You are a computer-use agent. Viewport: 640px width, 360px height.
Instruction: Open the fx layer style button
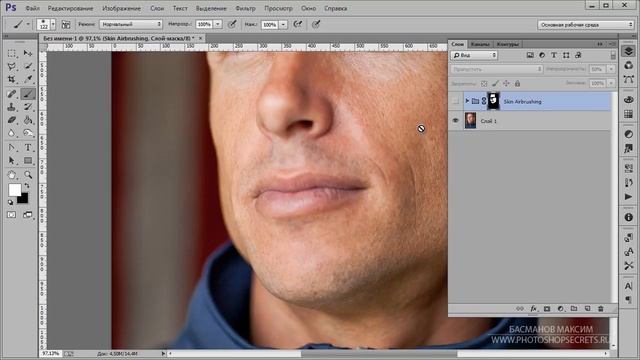(533, 309)
